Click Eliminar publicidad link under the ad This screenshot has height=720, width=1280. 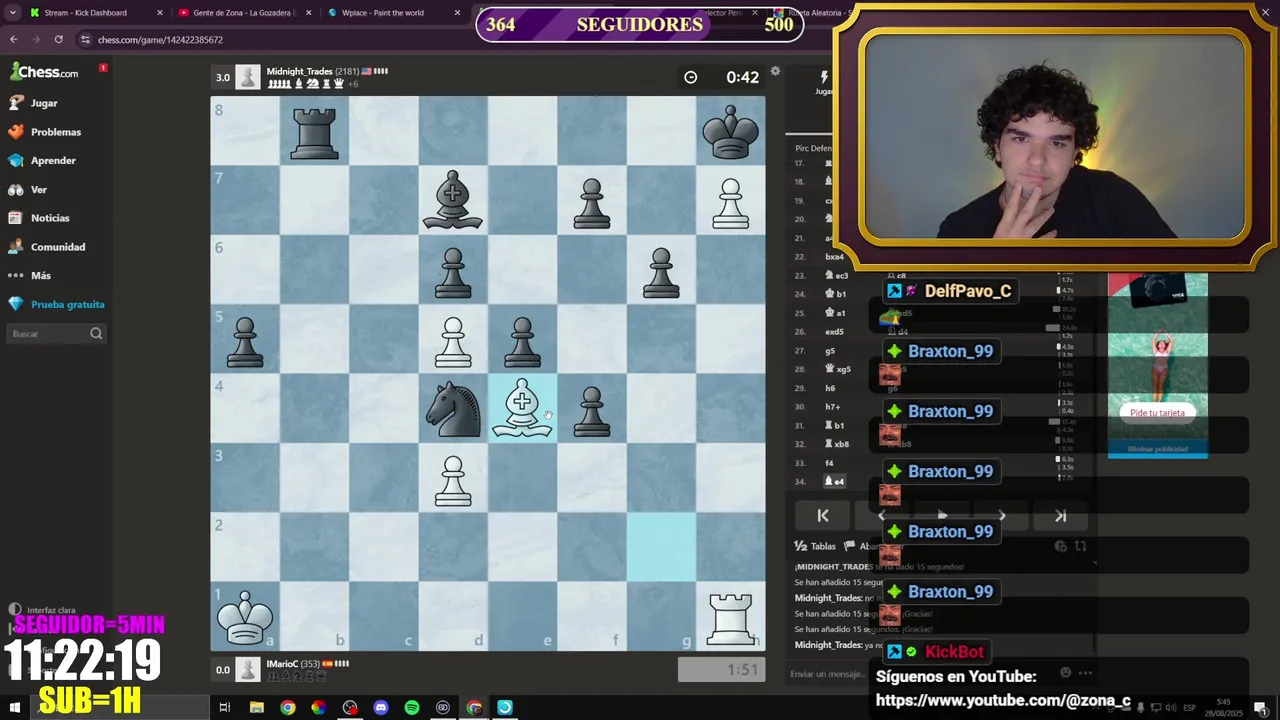pyautogui.click(x=1157, y=449)
